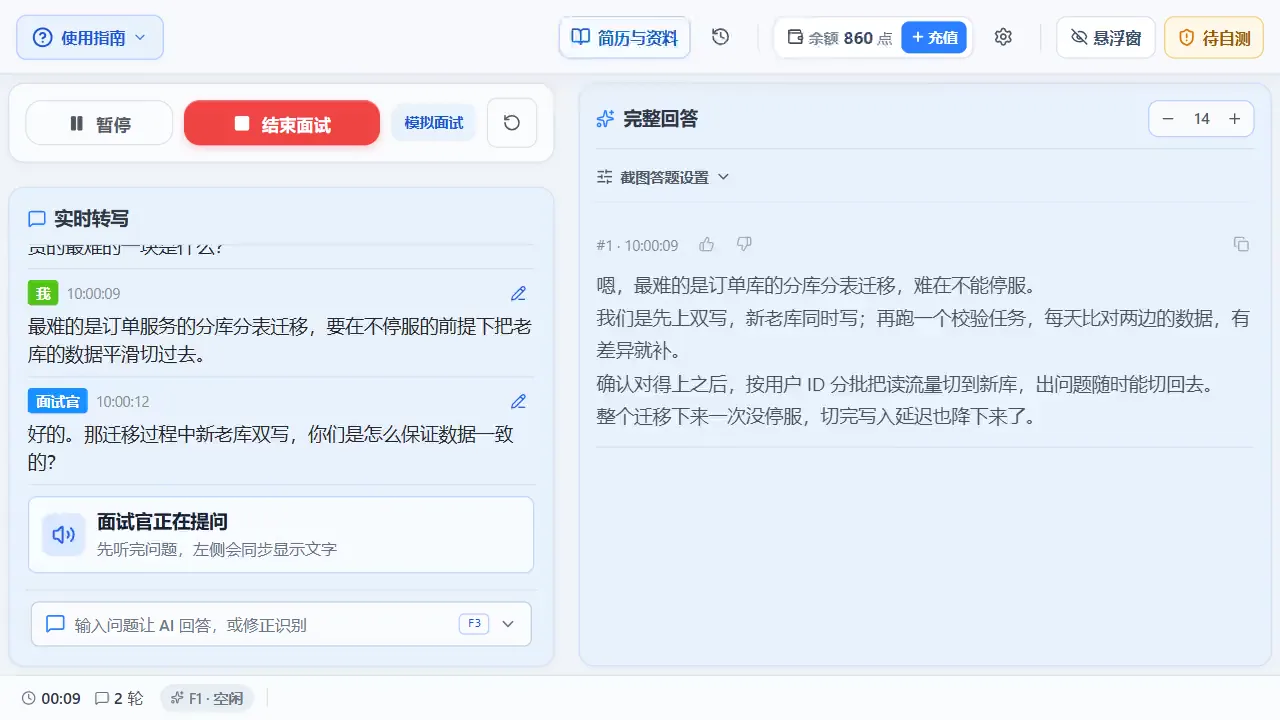Click the green 我 speaker label
The width and height of the screenshot is (1280, 720).
click(x=43, y=294)
